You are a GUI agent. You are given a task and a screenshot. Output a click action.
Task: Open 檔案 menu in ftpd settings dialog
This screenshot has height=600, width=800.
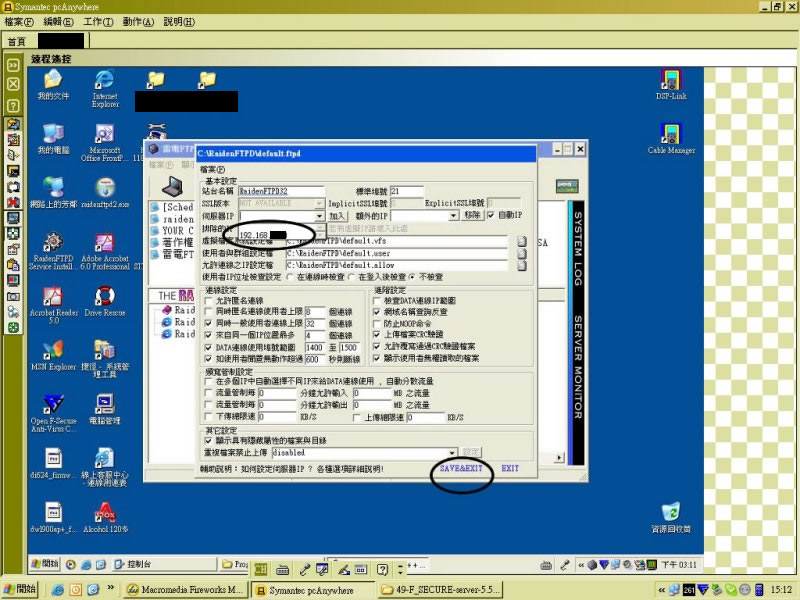(212, 169)
